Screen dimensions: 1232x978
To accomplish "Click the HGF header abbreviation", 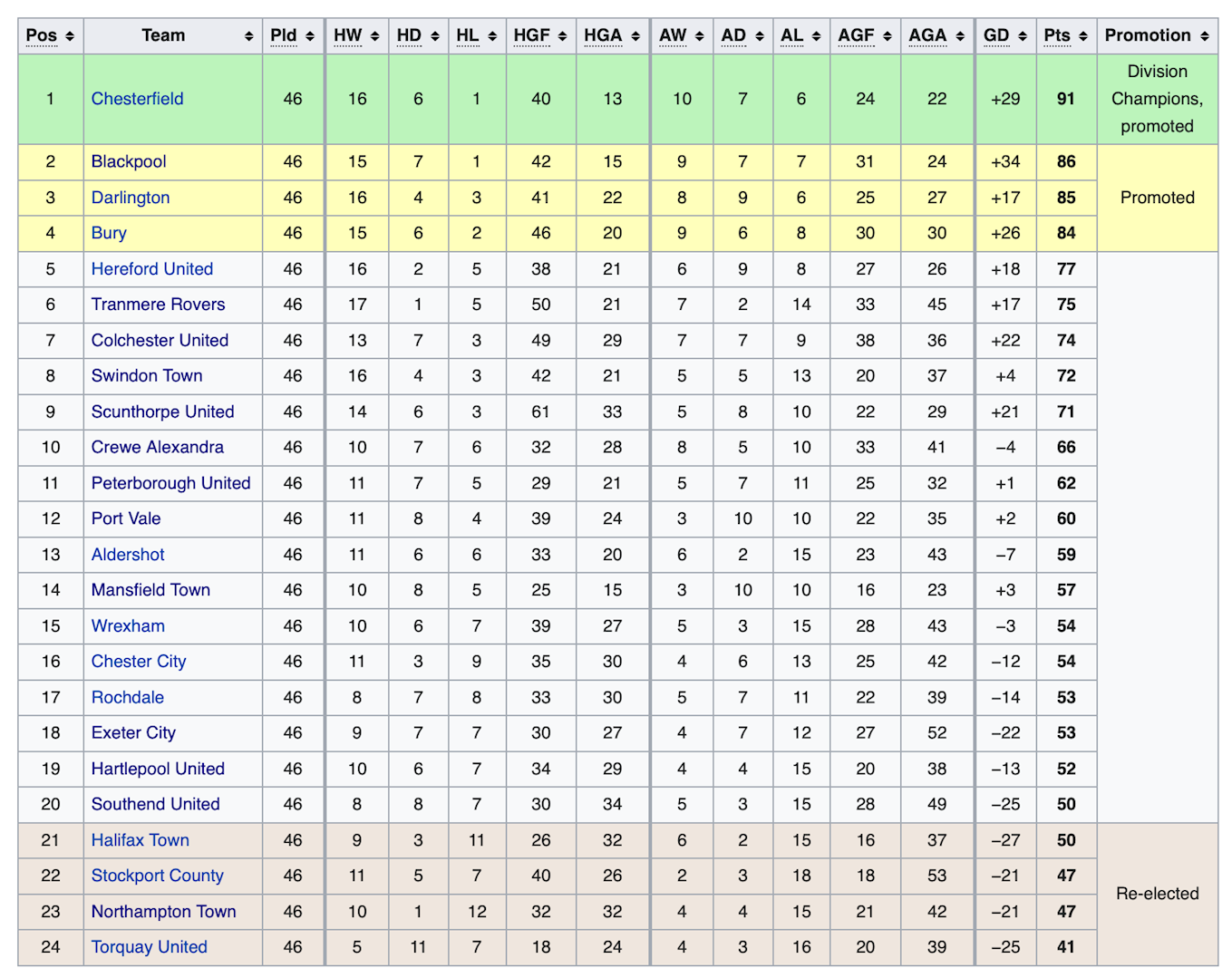I will pos(532,35).
